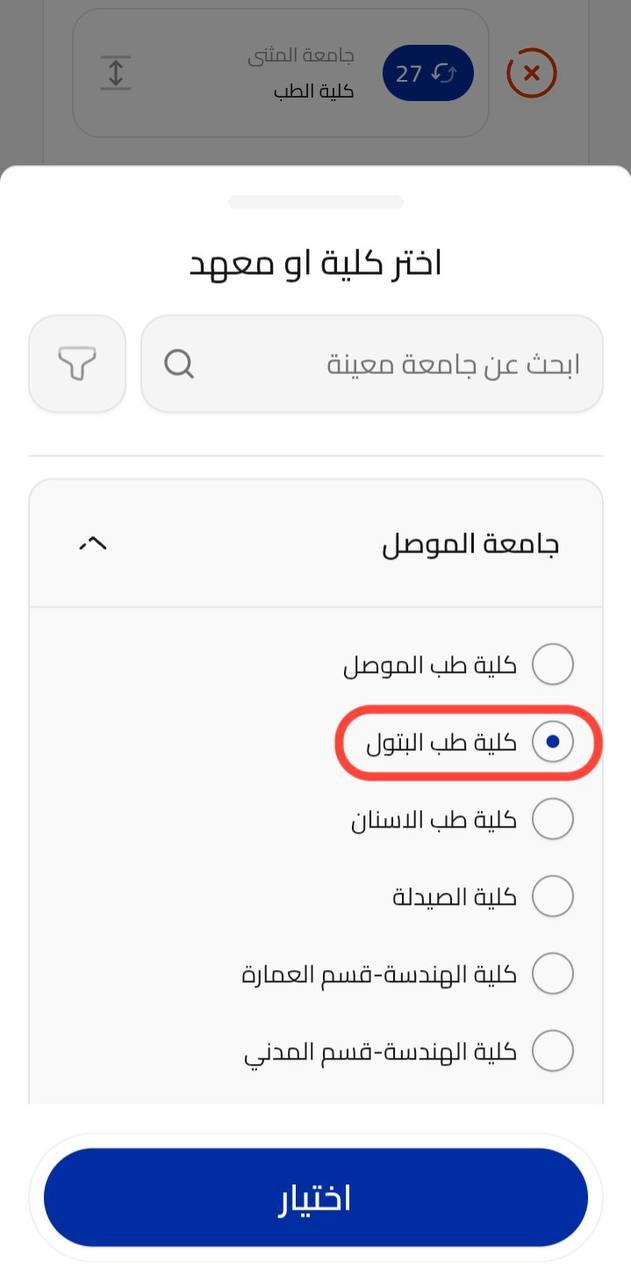Select the كلية طب الموصل radio button
631x1280 pixels.
click(x=553, y=664)
